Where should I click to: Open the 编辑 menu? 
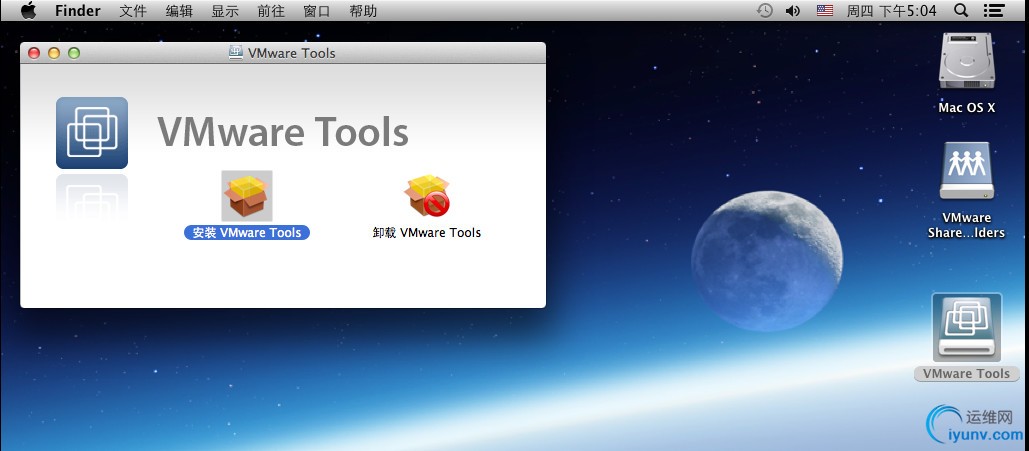178,11
